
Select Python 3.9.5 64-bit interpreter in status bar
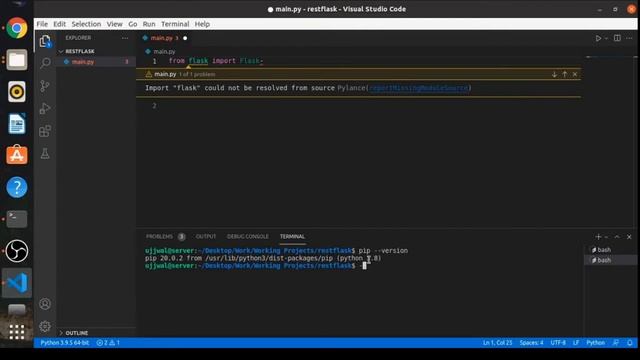[64, 343]
